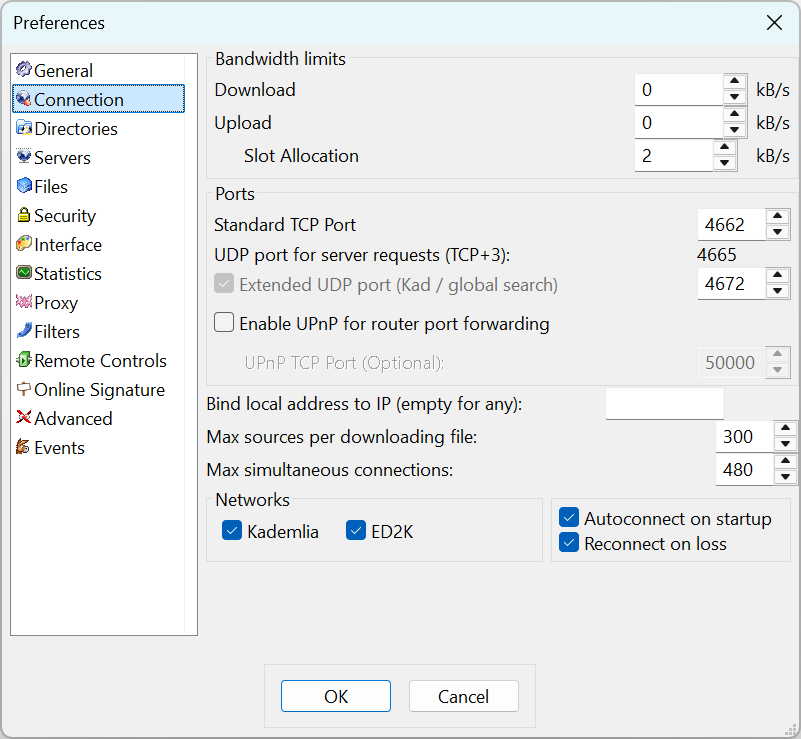Click the Standard TCP Port field

point(732,225)
